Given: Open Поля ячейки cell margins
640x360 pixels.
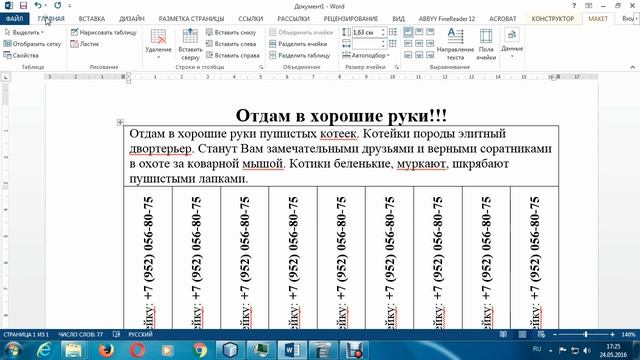Looking at the screenshot, I should (486, 44).
